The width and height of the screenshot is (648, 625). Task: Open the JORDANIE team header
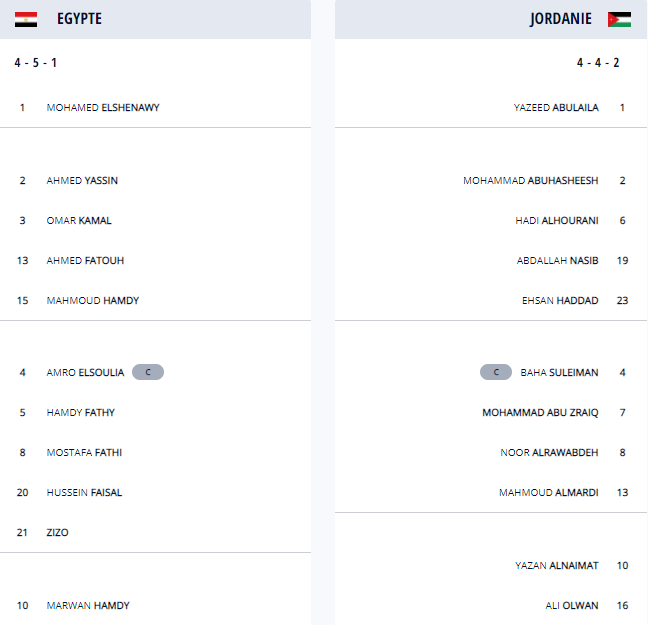coord(561,19)
